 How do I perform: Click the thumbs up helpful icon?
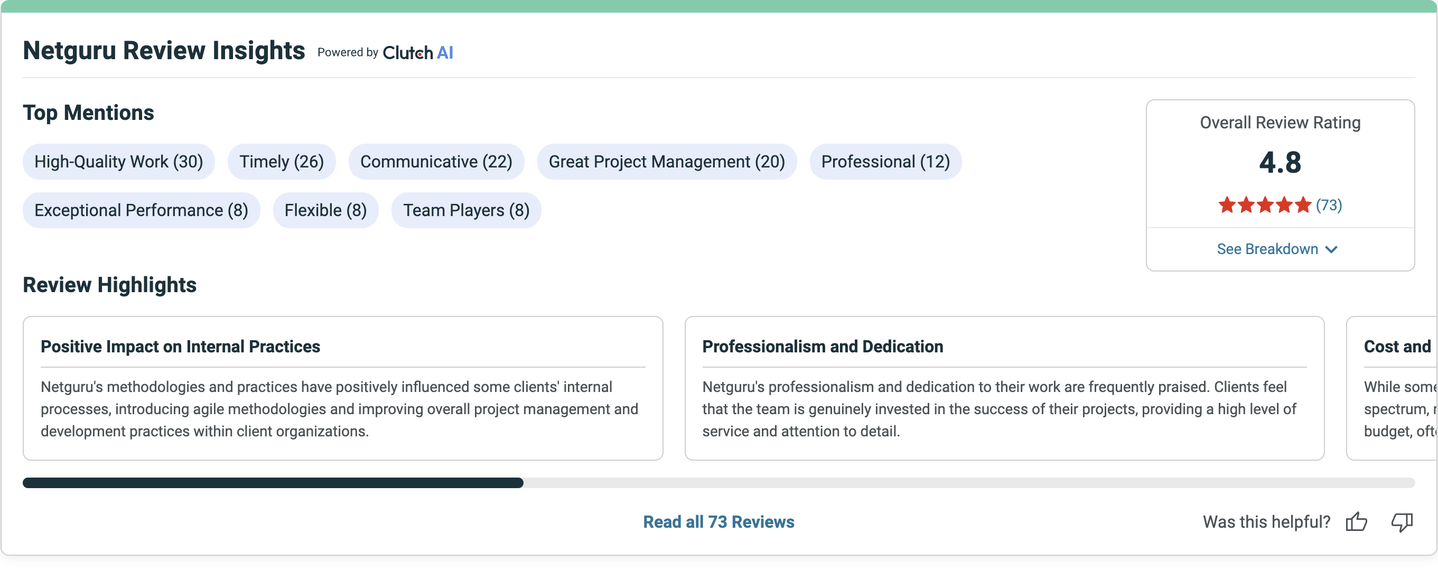coord(1356,521)
